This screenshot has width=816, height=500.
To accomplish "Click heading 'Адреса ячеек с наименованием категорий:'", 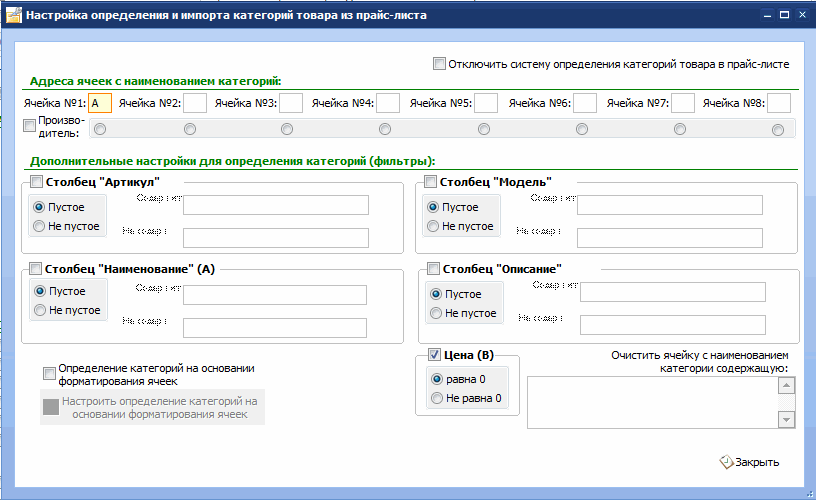I will 155,81.
